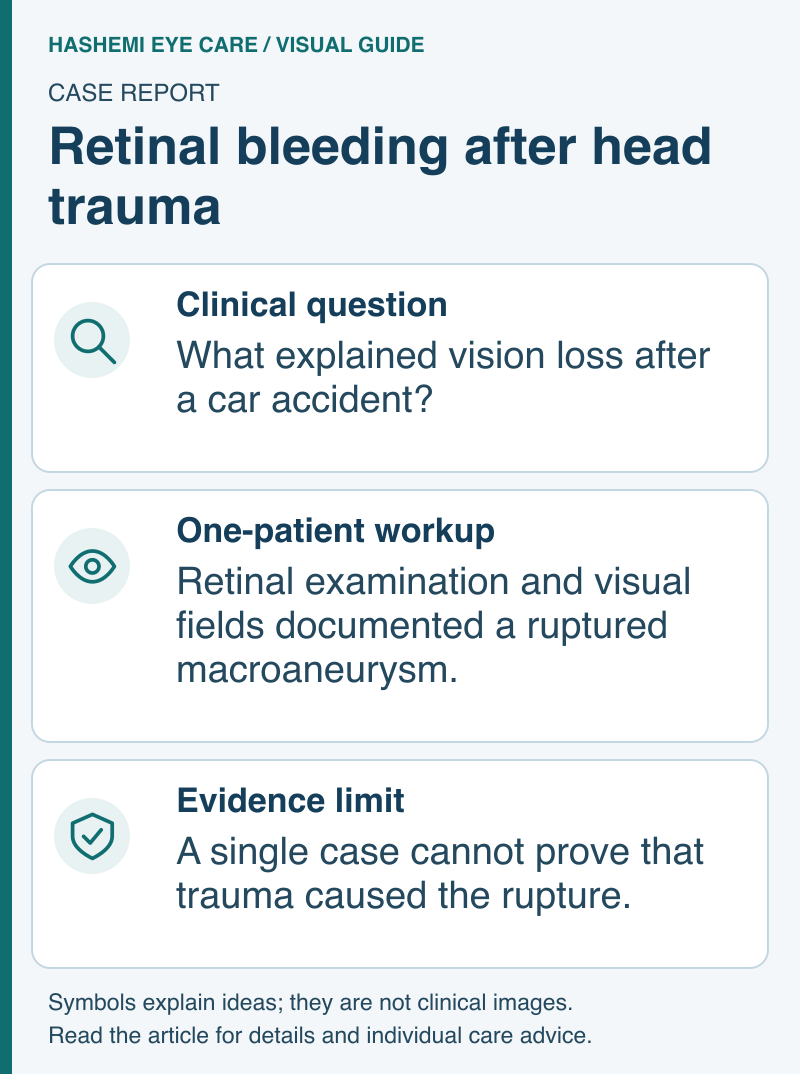The width and height of the screenshot is (800, 1074).
Task: Click the single case cannot prove text
Action: 440,873
